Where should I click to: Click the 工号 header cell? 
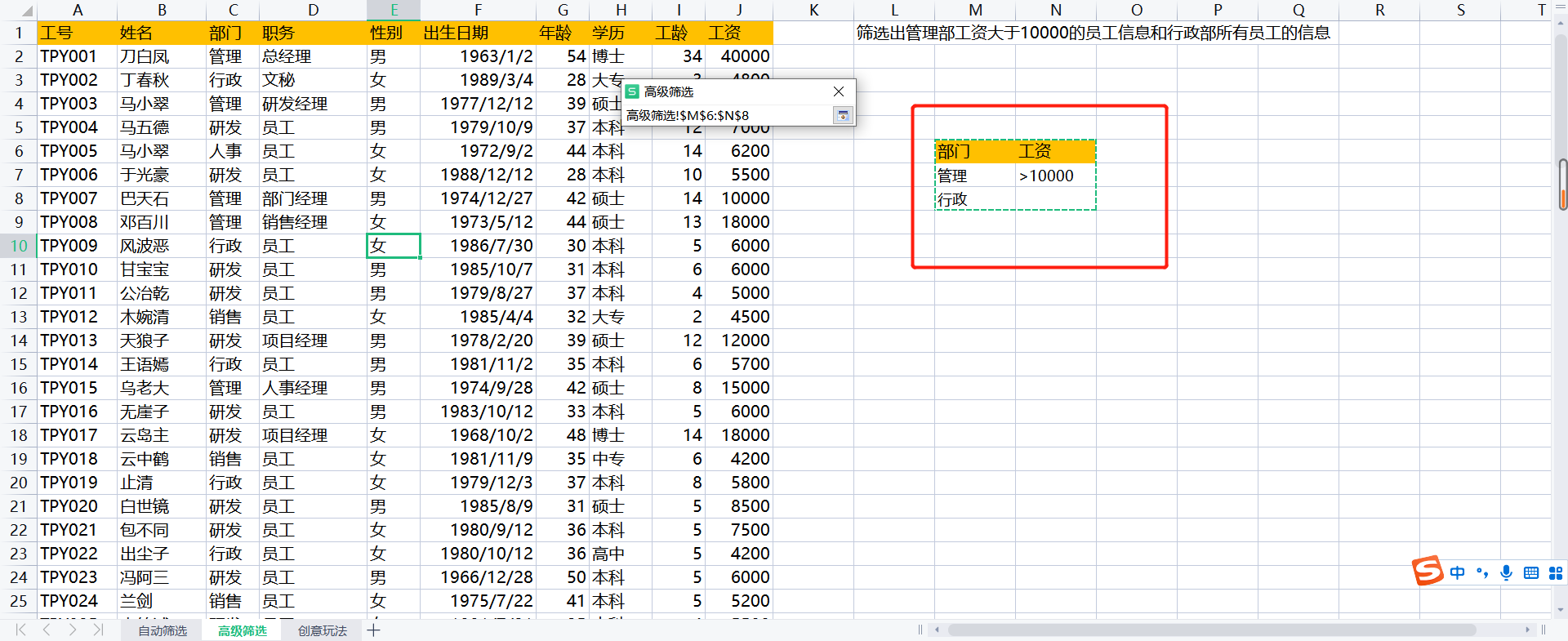pyautogui.click(x=78, y=33)
